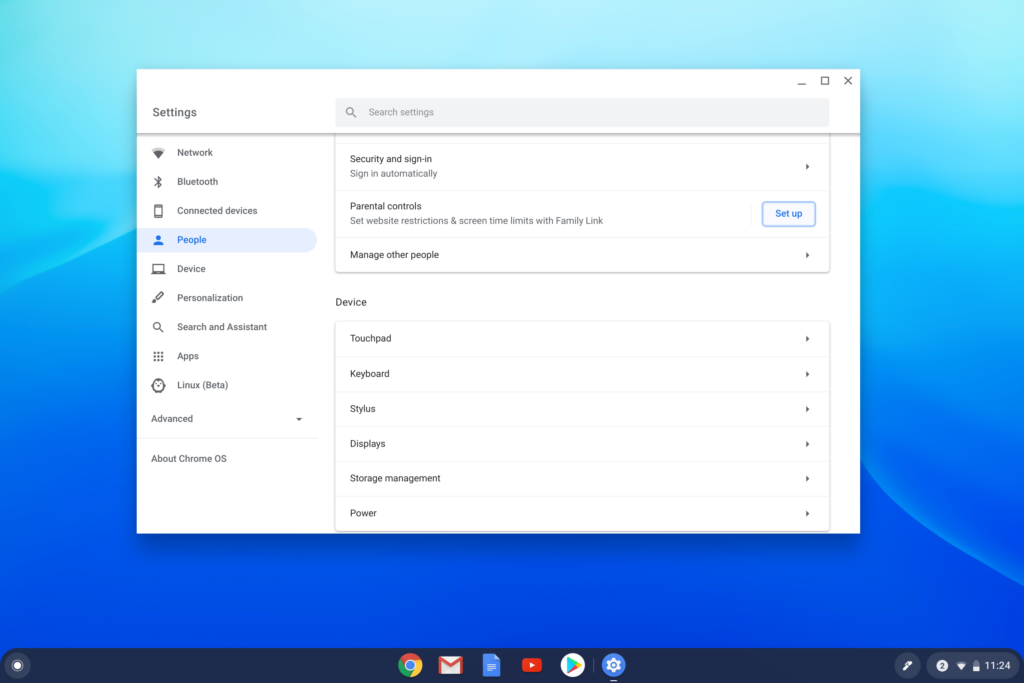
Task: Click the Search and Assistant magnifier icon
Action: tap(158, 327)
